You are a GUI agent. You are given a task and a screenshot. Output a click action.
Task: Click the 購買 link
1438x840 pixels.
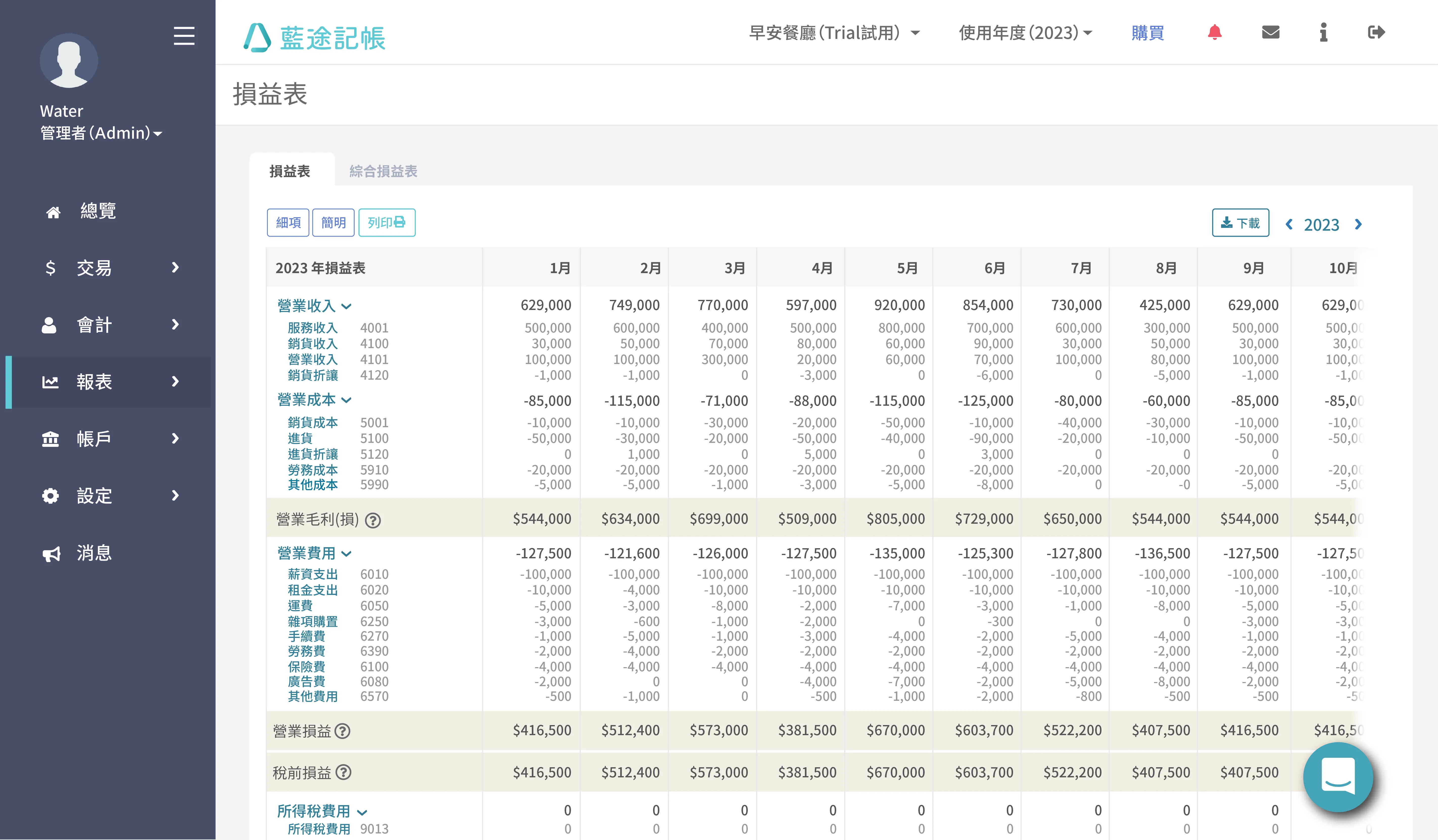point(1147,33)
